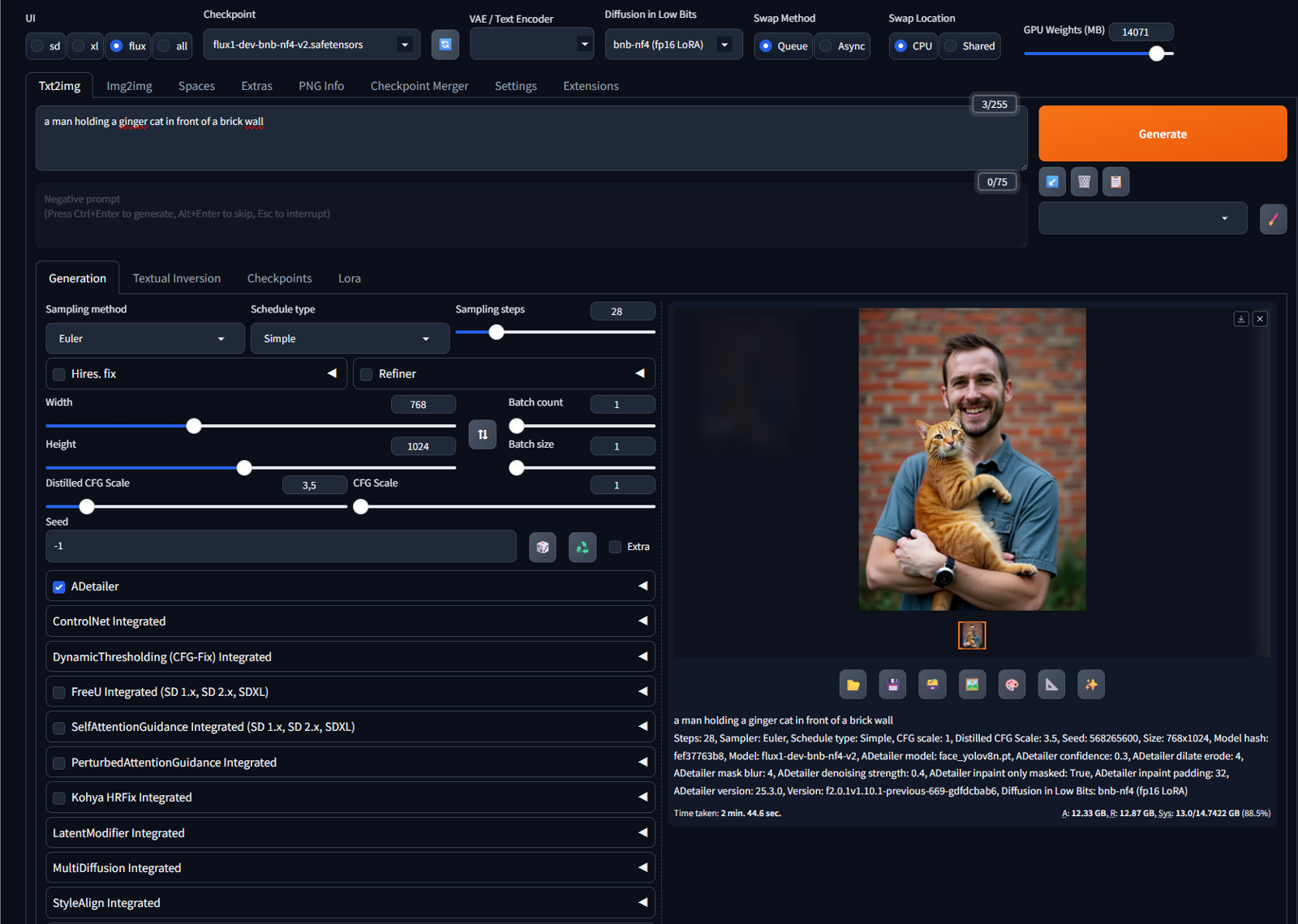Save image as zip archive

(932, 684)
